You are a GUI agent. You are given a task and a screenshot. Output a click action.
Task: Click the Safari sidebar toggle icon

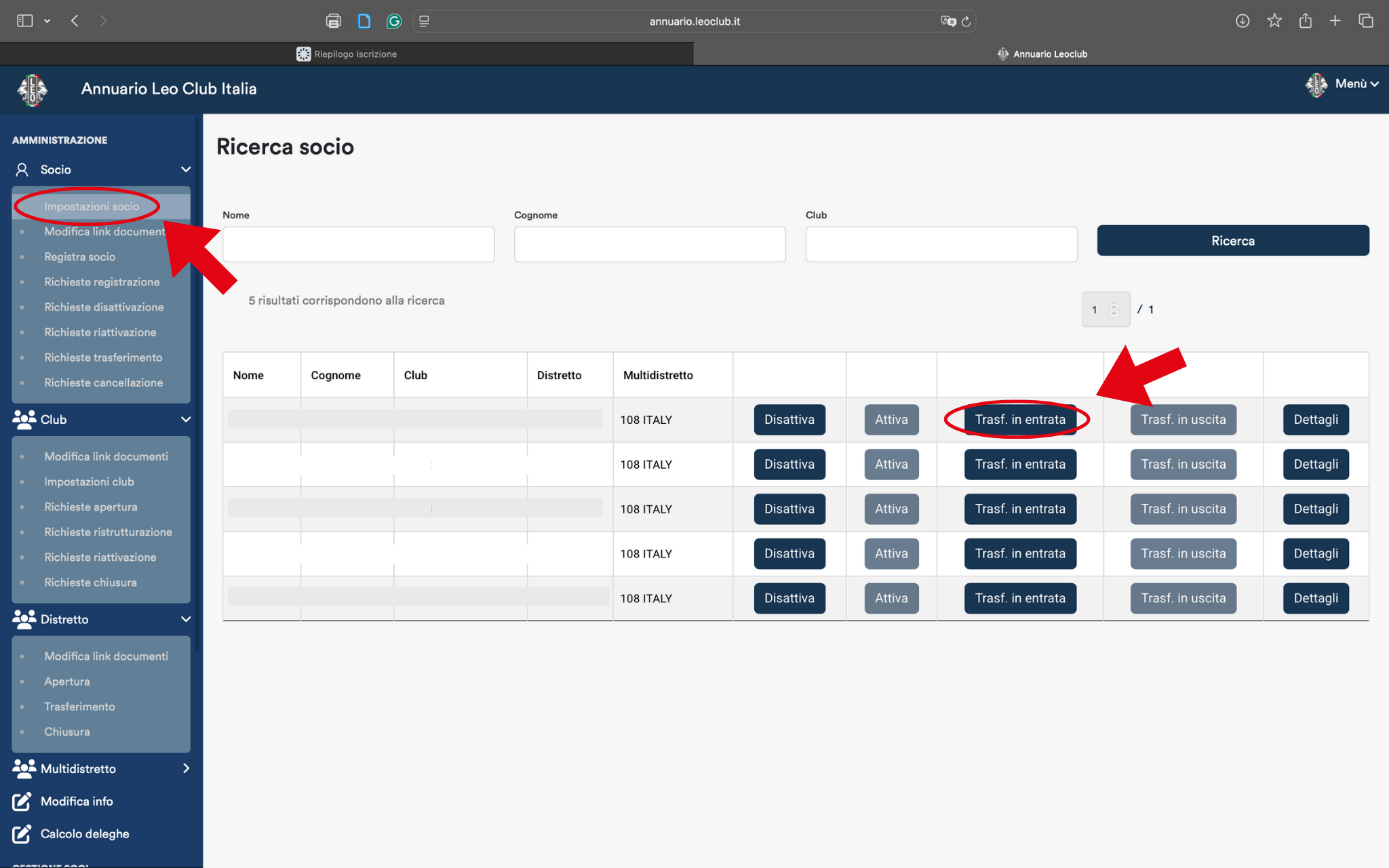pos(24,21)
